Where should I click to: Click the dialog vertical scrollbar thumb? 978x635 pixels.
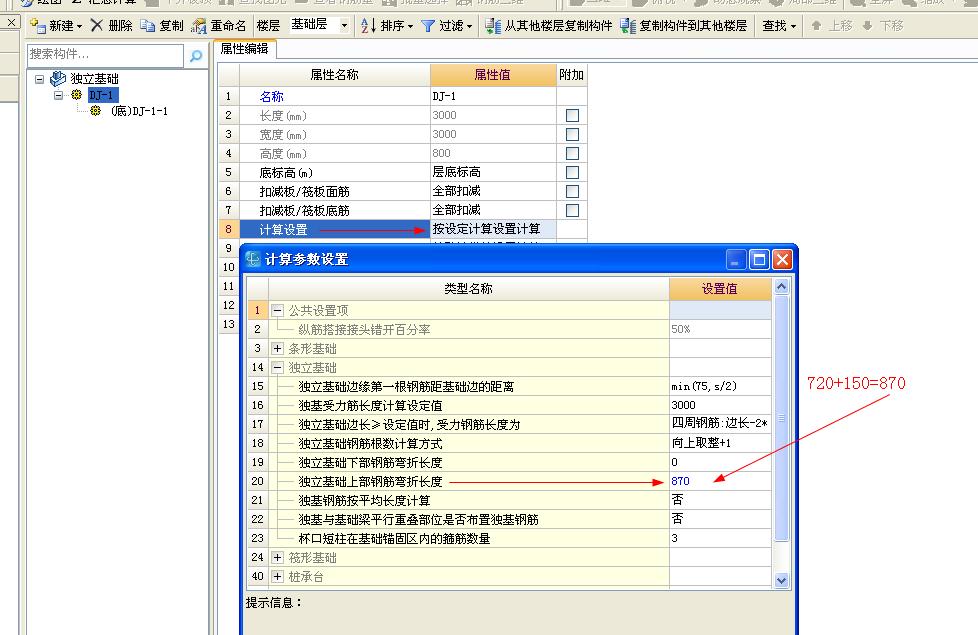781,418
